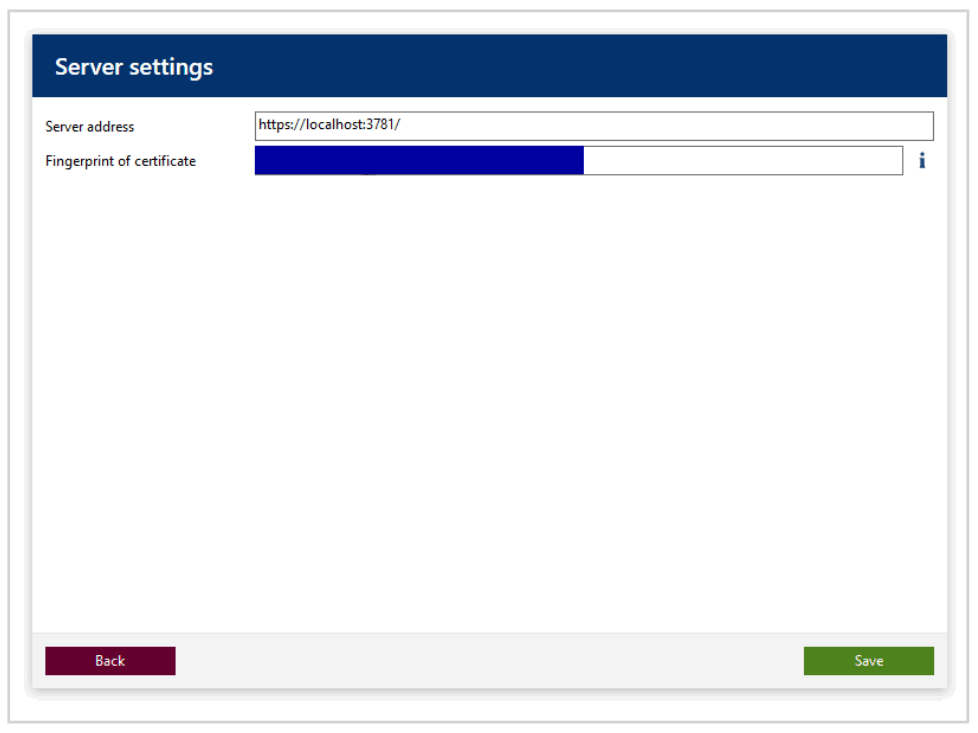Place cursor in the fingerprint of certificate field
The image size is (978, 733).
(x=580, y=160)
